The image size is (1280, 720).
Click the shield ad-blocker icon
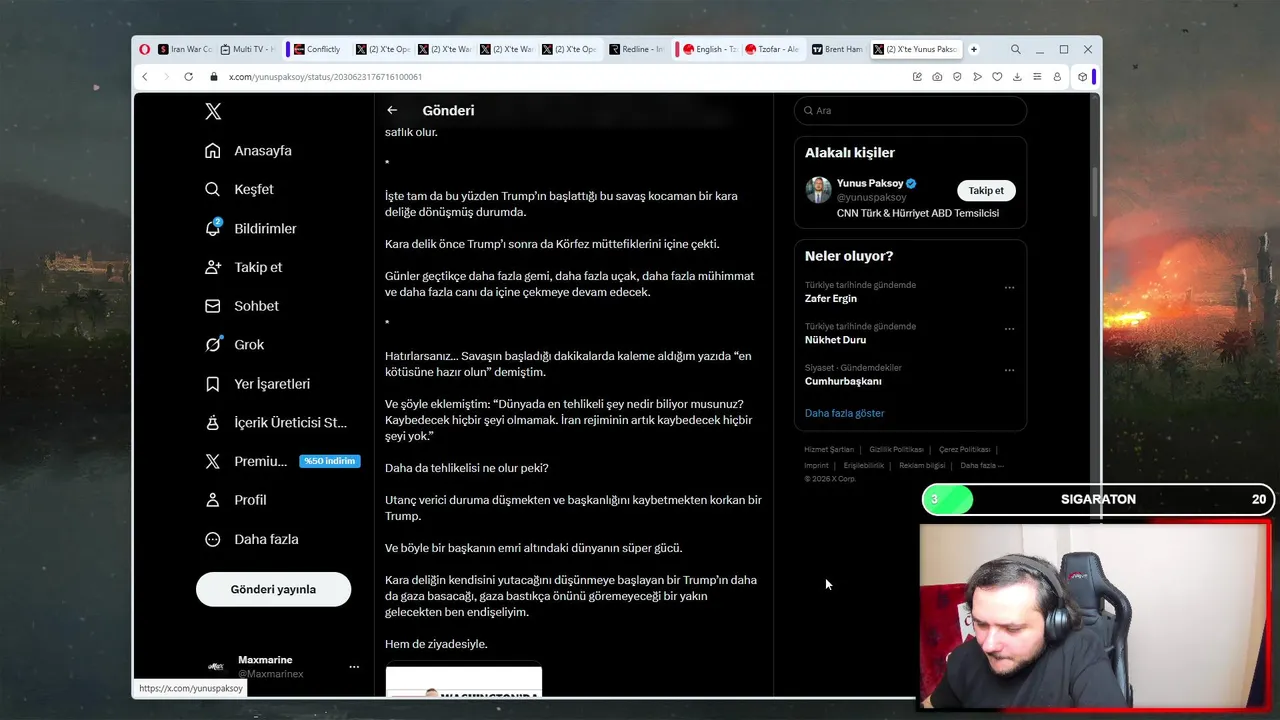[x=957, y=77]
